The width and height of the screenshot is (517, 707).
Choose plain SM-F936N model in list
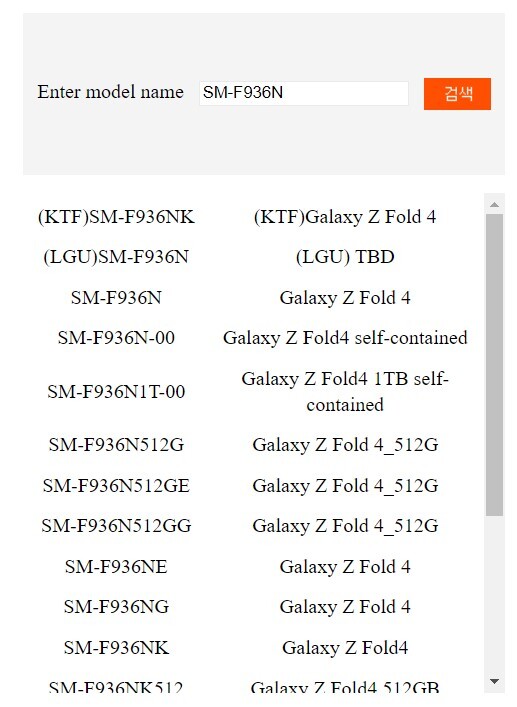click(x=116, y=298)
